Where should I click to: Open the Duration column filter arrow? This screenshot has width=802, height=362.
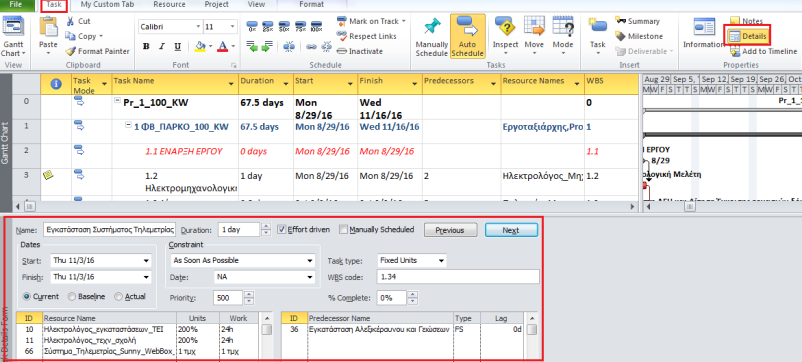(285, 83)
